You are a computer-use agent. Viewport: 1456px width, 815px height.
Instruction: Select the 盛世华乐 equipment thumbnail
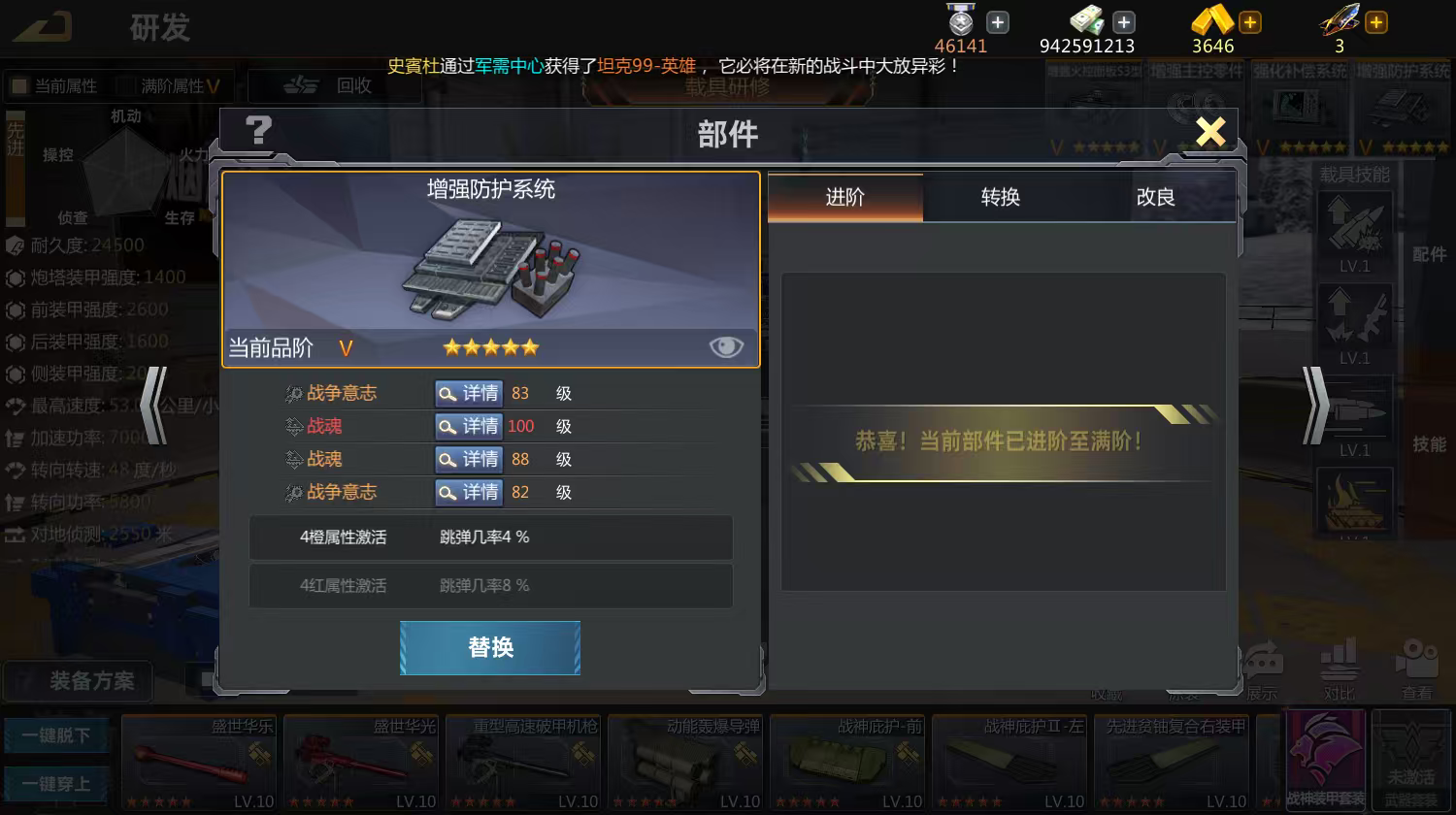tap(199, 763)
